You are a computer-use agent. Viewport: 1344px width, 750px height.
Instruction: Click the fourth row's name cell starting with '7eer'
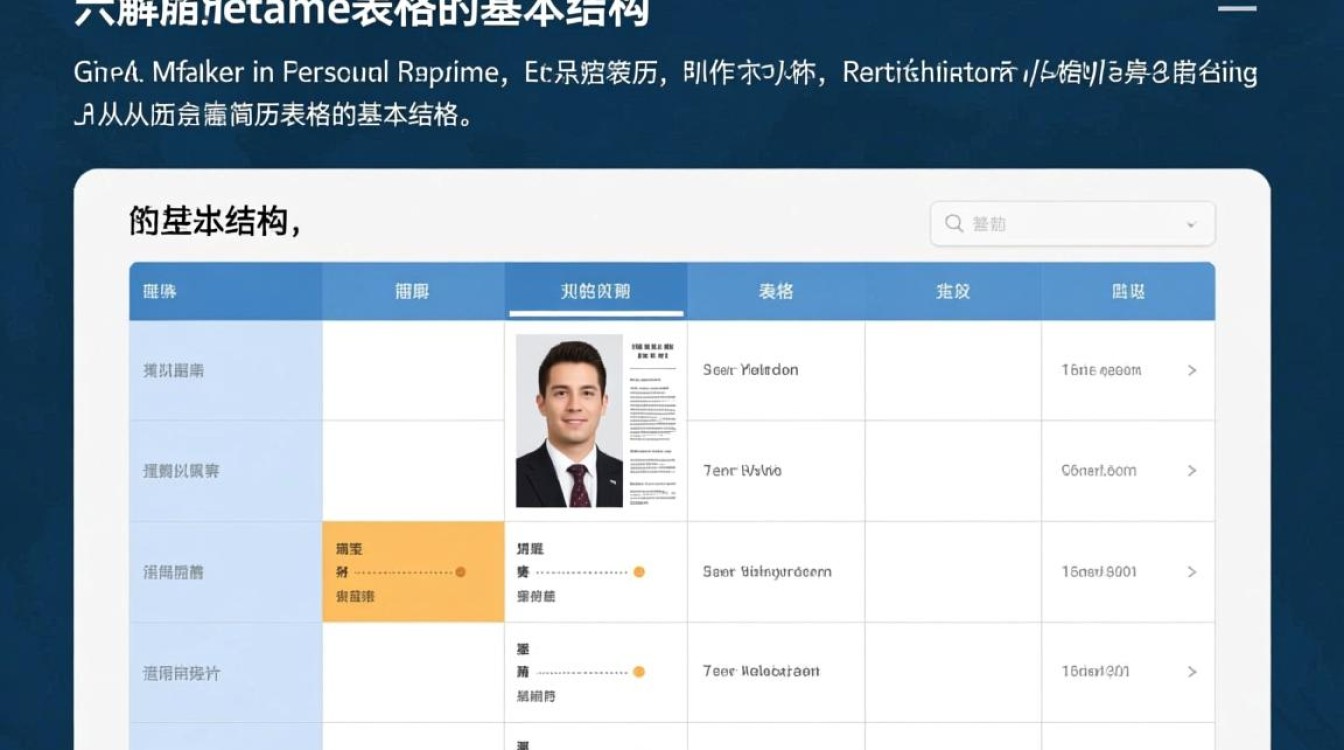point(776,672)
